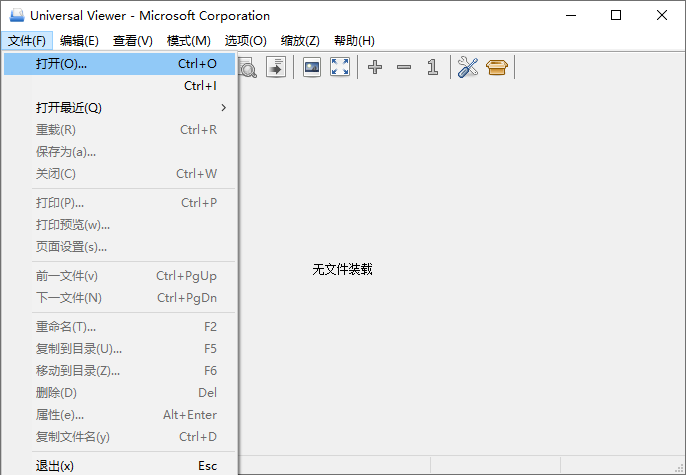The height and width of the screenshot is (475, 686).
Task: Select 打印(P)... menu entry
Action: click(119, 203)
